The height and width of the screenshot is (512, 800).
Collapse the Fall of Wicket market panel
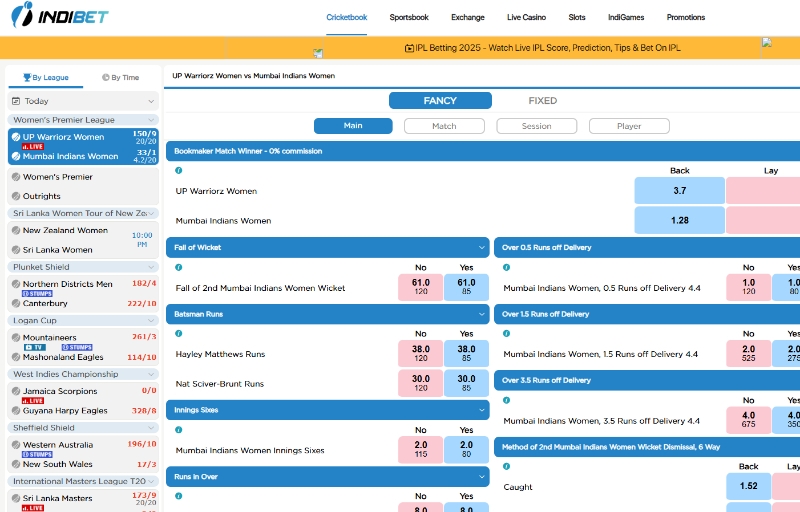click(481, 247)
